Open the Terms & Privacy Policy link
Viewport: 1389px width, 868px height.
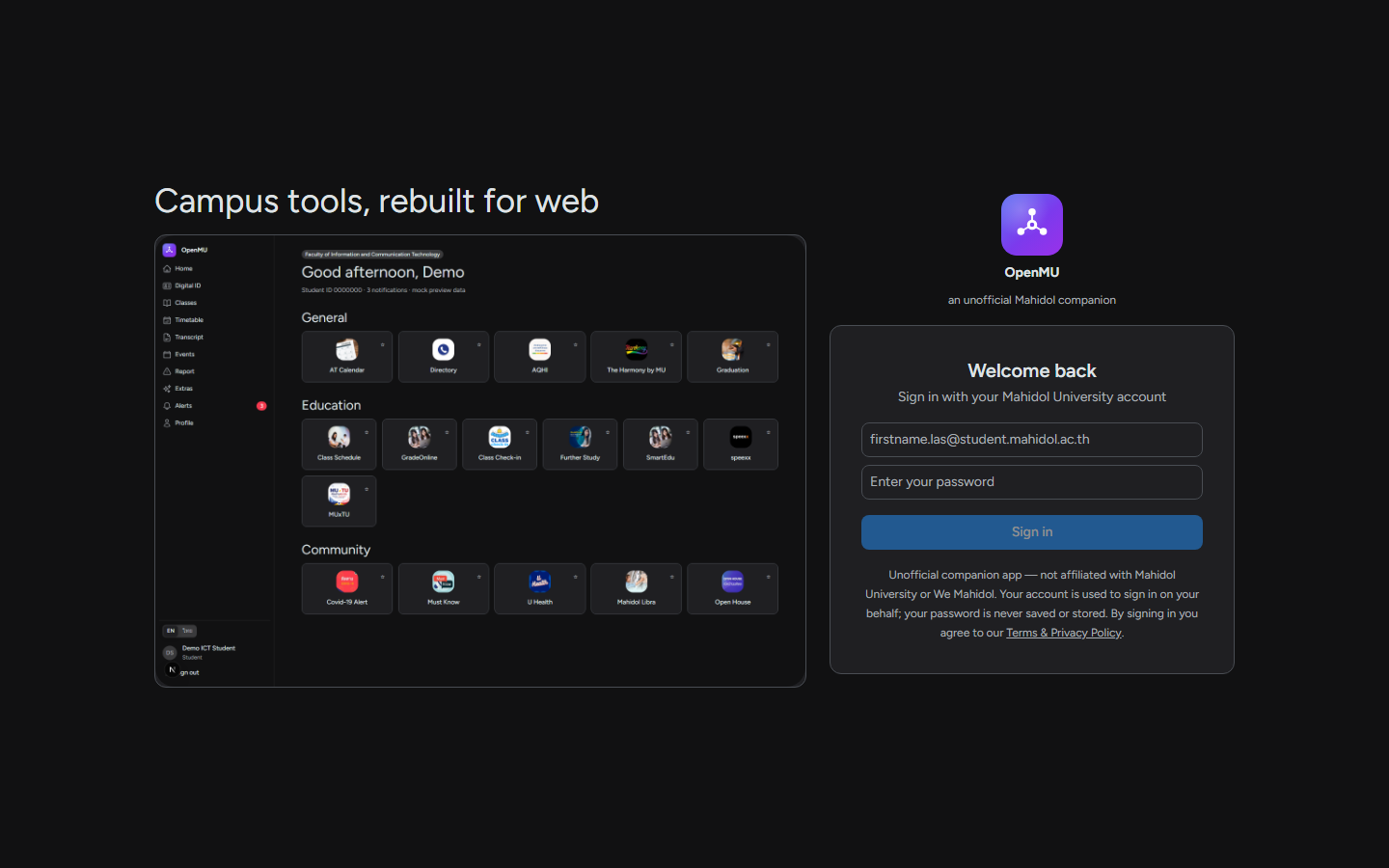tap(1064, 633)
